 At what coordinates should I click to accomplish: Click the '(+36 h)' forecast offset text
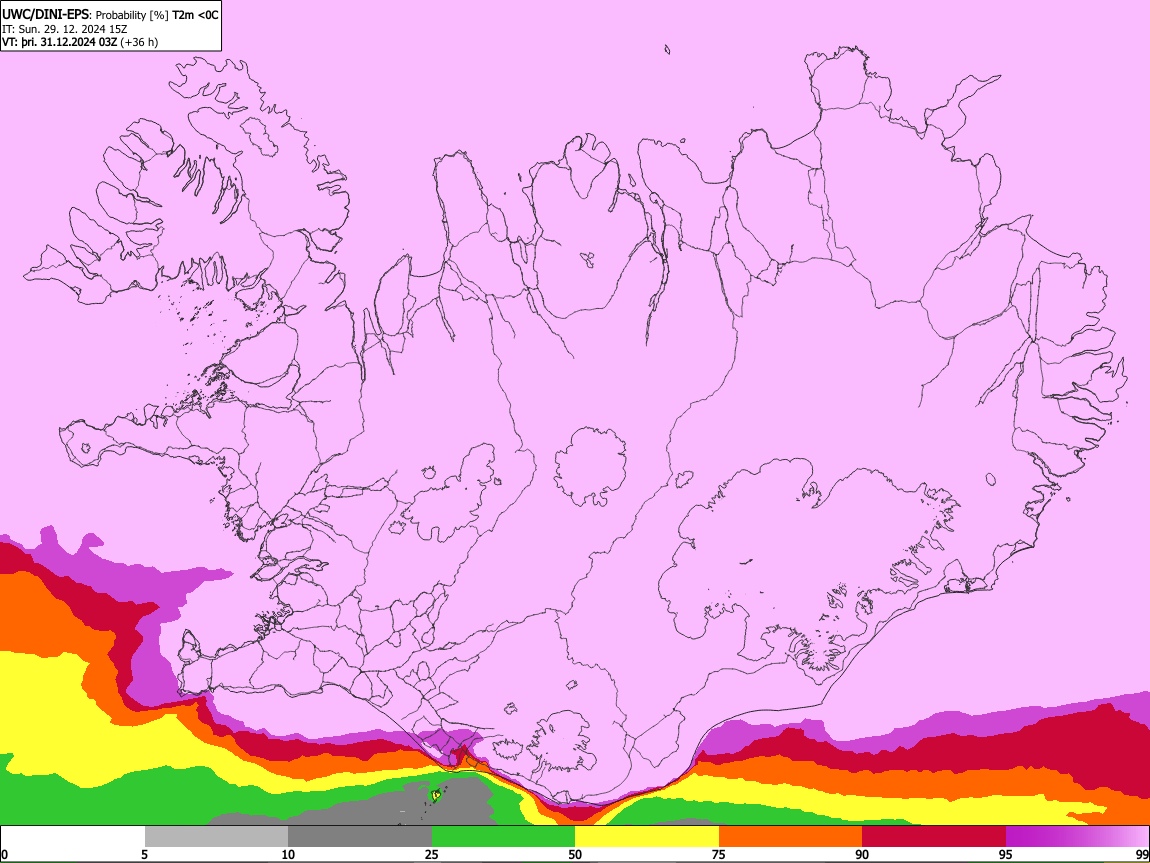coord(139,42)
